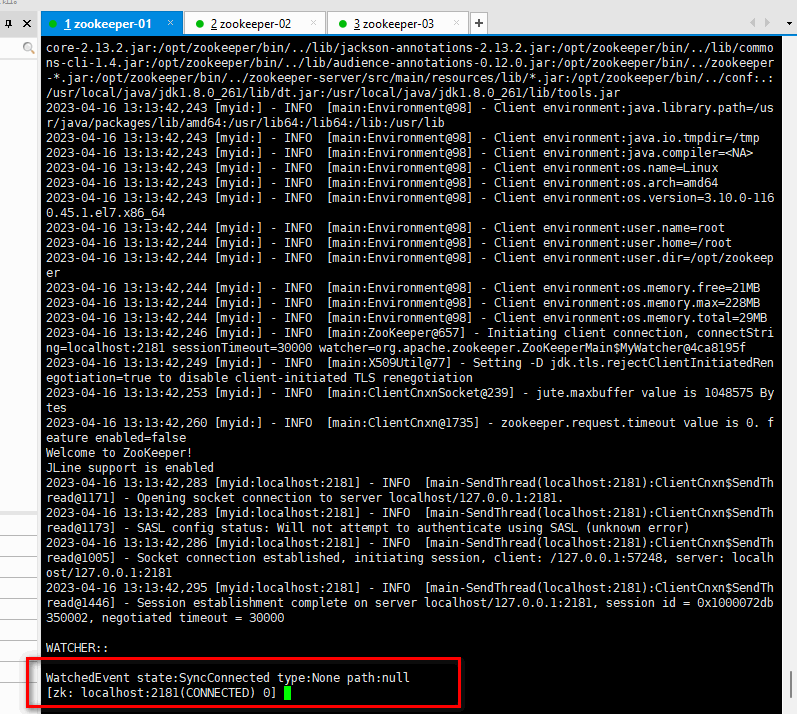This screenshot has height=714, width=797.
Task: Click the 'os.memory.max=228MB' log entry
Action: 403,302
